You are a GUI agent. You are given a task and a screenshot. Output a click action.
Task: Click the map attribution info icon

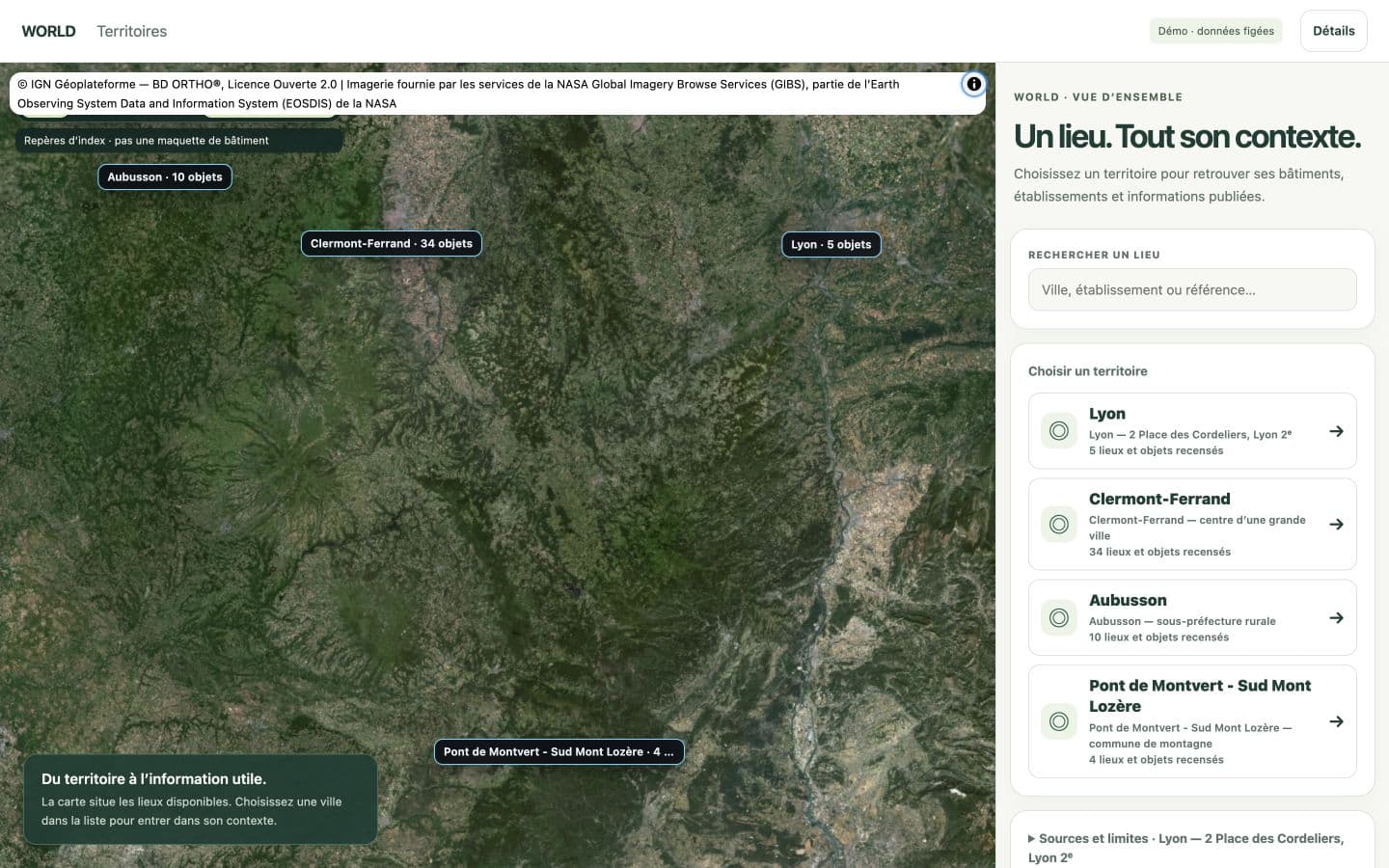(973, 84)
